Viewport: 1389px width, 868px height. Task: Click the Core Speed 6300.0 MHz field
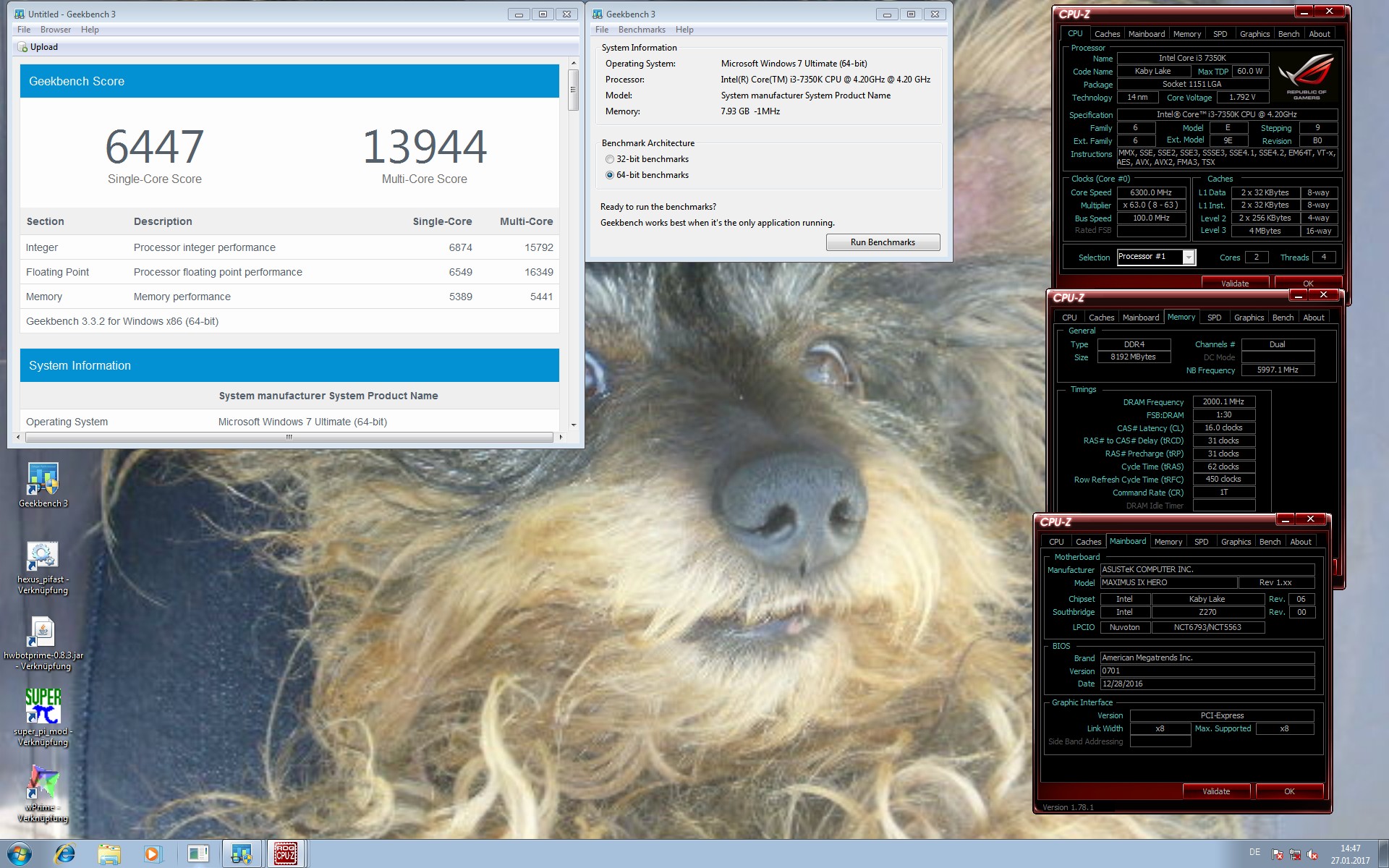(x=1151, y=193)
